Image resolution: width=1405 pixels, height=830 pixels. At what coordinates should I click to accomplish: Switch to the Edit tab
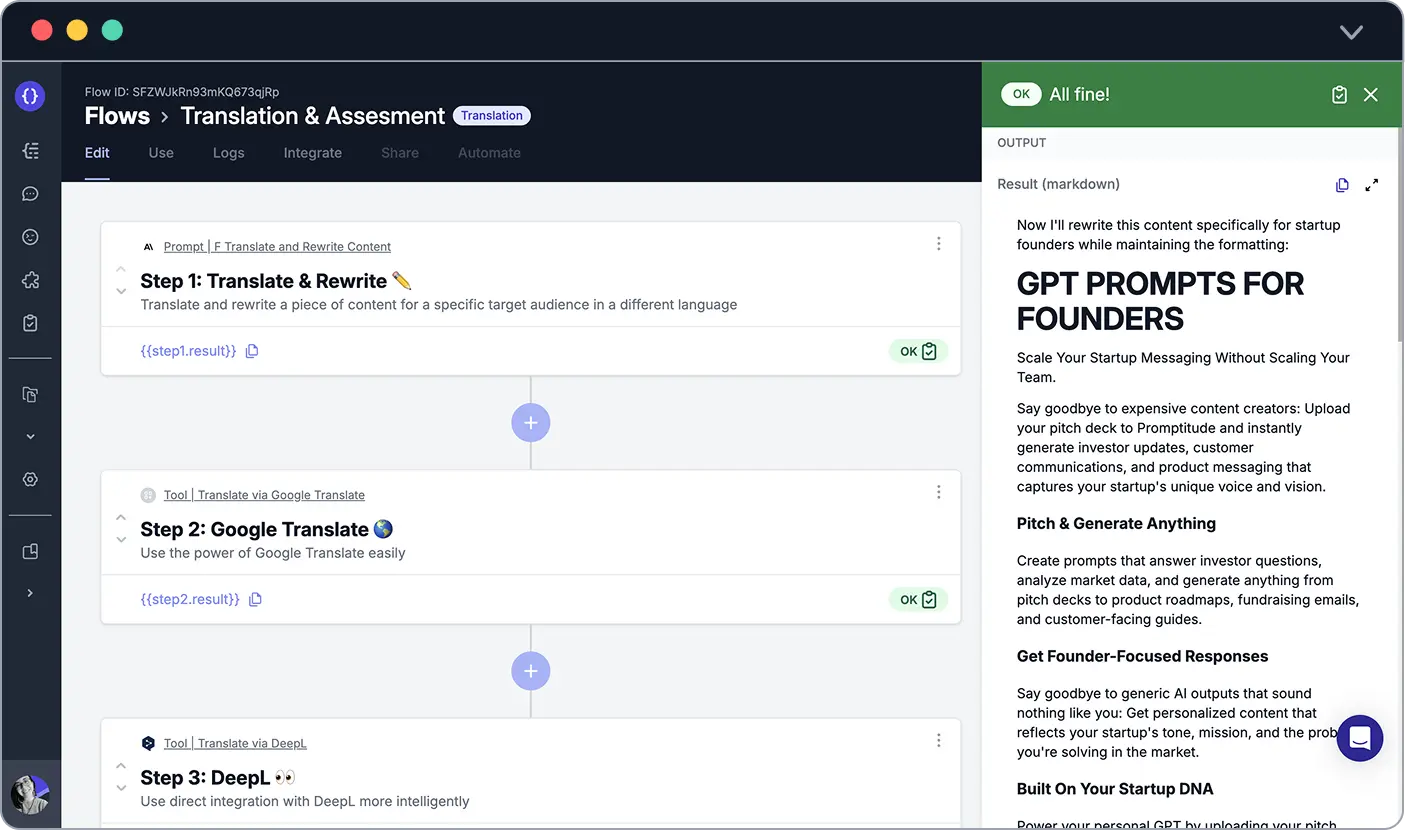[97, 153]
